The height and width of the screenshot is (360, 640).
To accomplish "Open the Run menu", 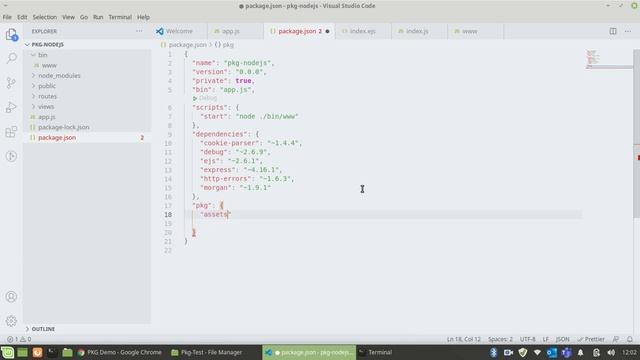I will tap(98, 17).
